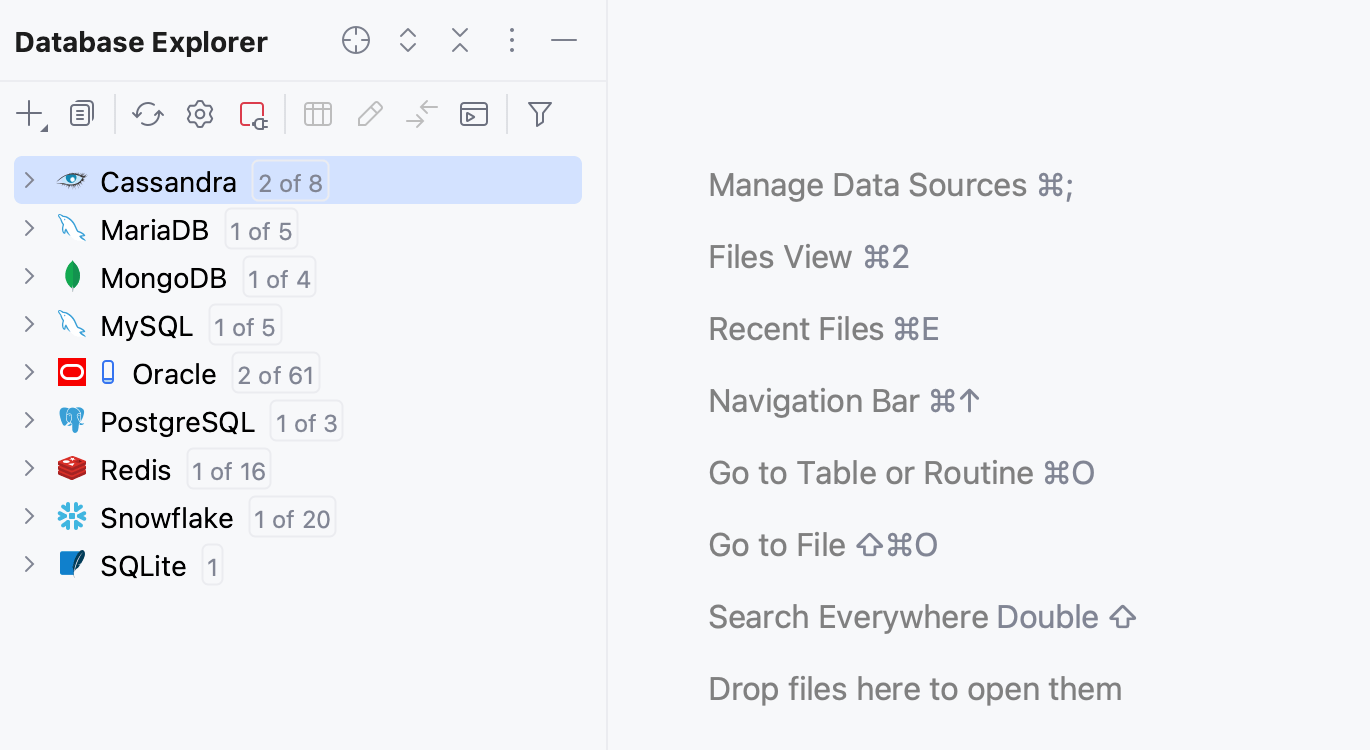Image resolution: width=1370 pixels, height=750 pixels.
Task: Expand the MongoDB node chevron
Action: coord(30,277)
